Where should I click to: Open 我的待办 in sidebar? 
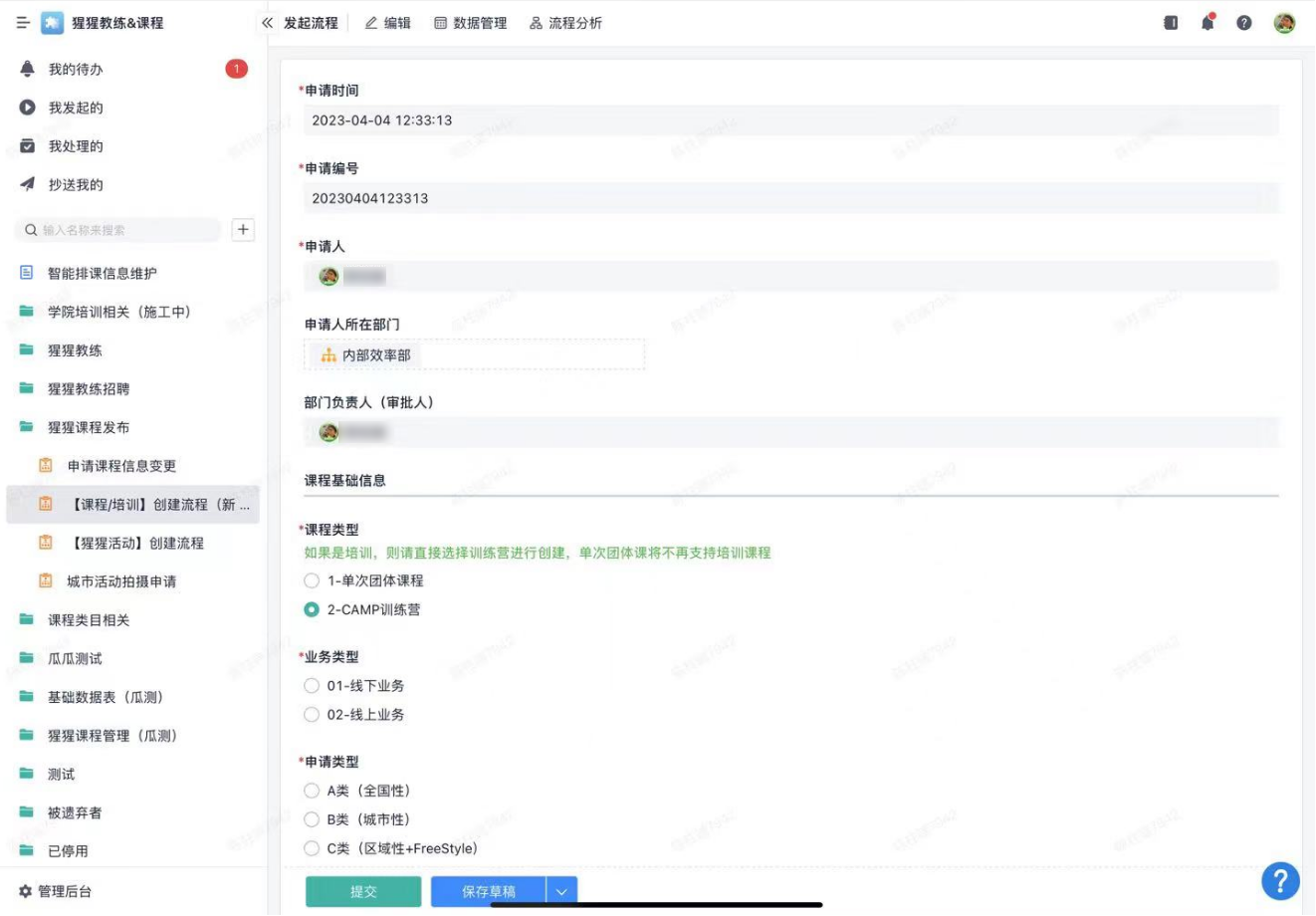click(x=76, y=69)
